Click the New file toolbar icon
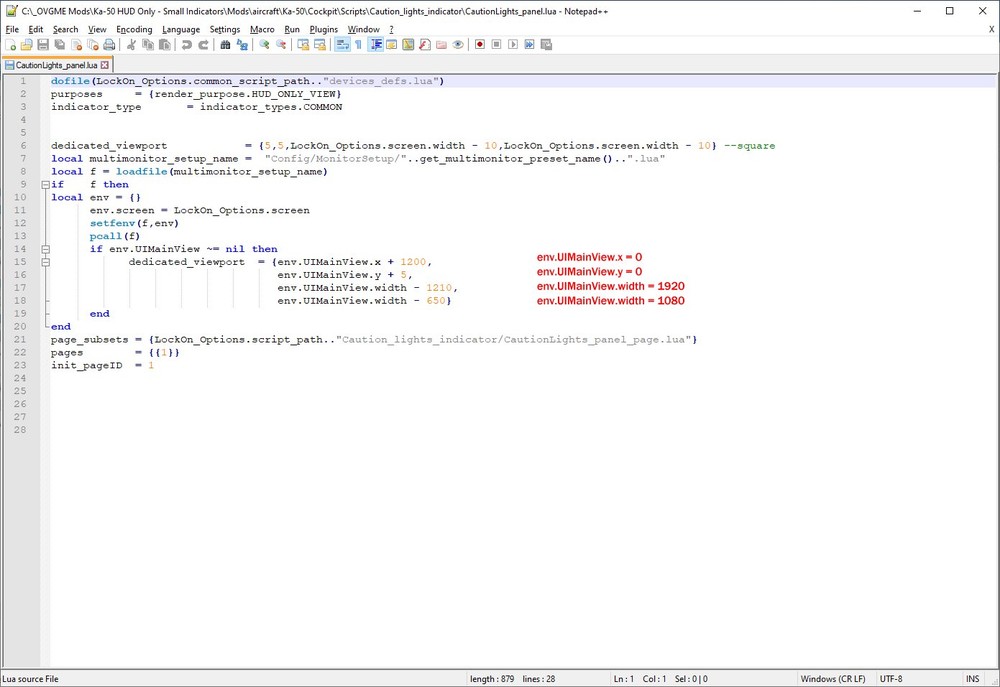The height and width of the screenshot is (687, 1000). pos(11,45)
